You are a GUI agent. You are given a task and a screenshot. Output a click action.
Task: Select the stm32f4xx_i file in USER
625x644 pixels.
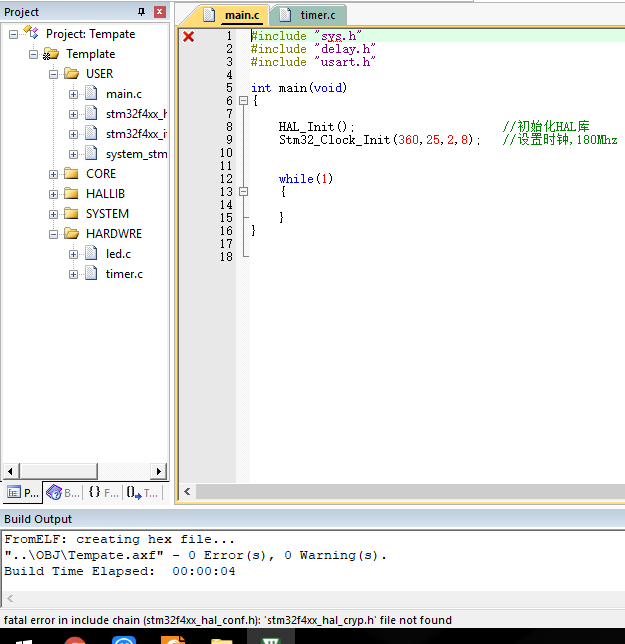(136, 134)
